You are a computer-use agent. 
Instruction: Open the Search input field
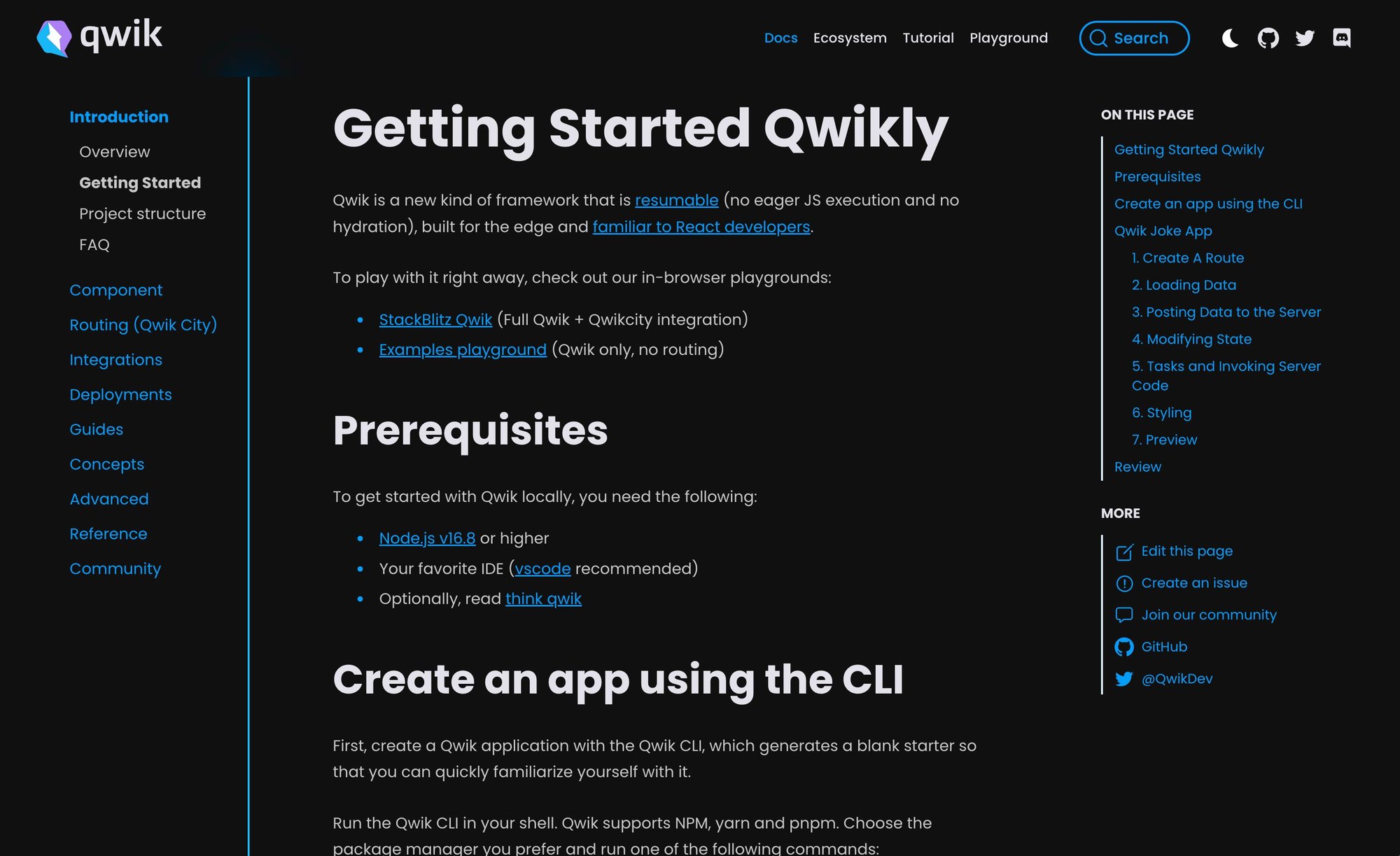pyautogui.click(x=1133, y=37)
